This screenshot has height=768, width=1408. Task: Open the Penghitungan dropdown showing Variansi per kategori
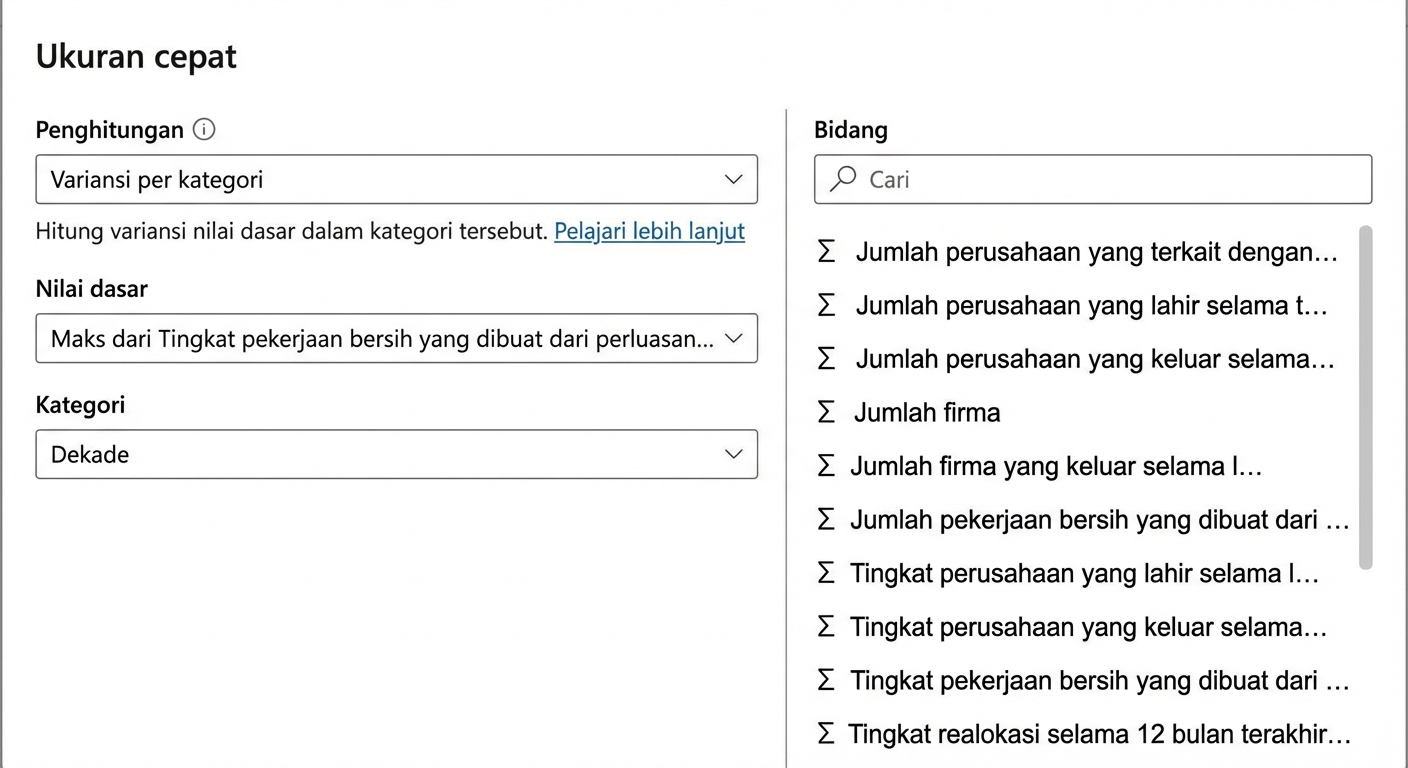coord(396,180)
